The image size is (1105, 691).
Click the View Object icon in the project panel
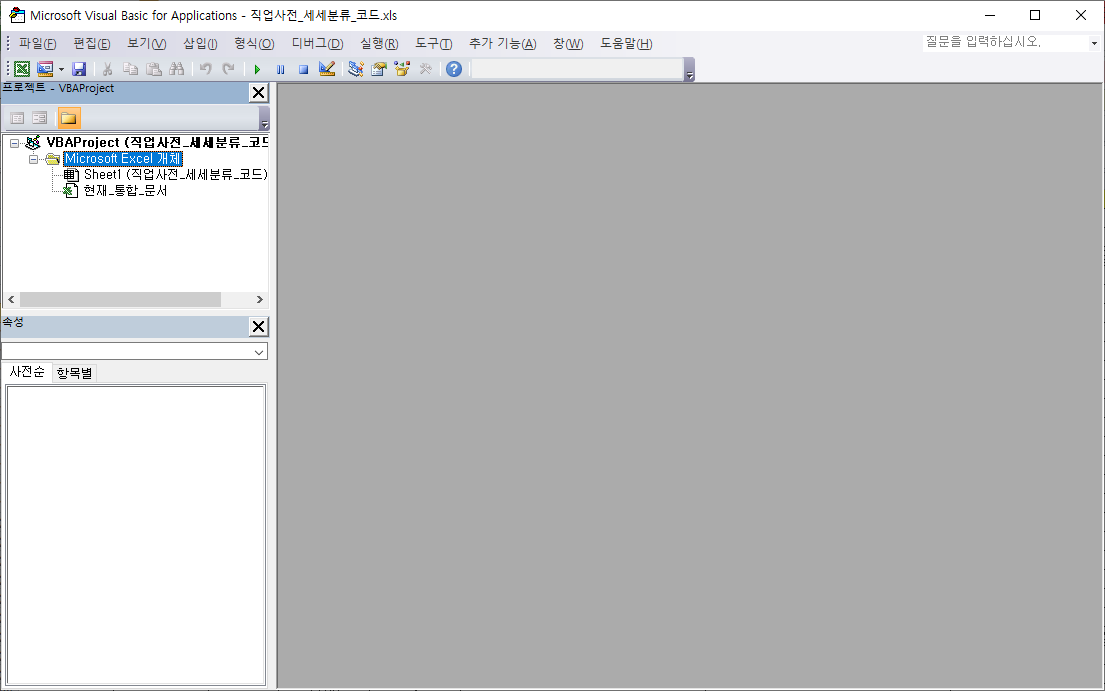click(x=39, y=118)
